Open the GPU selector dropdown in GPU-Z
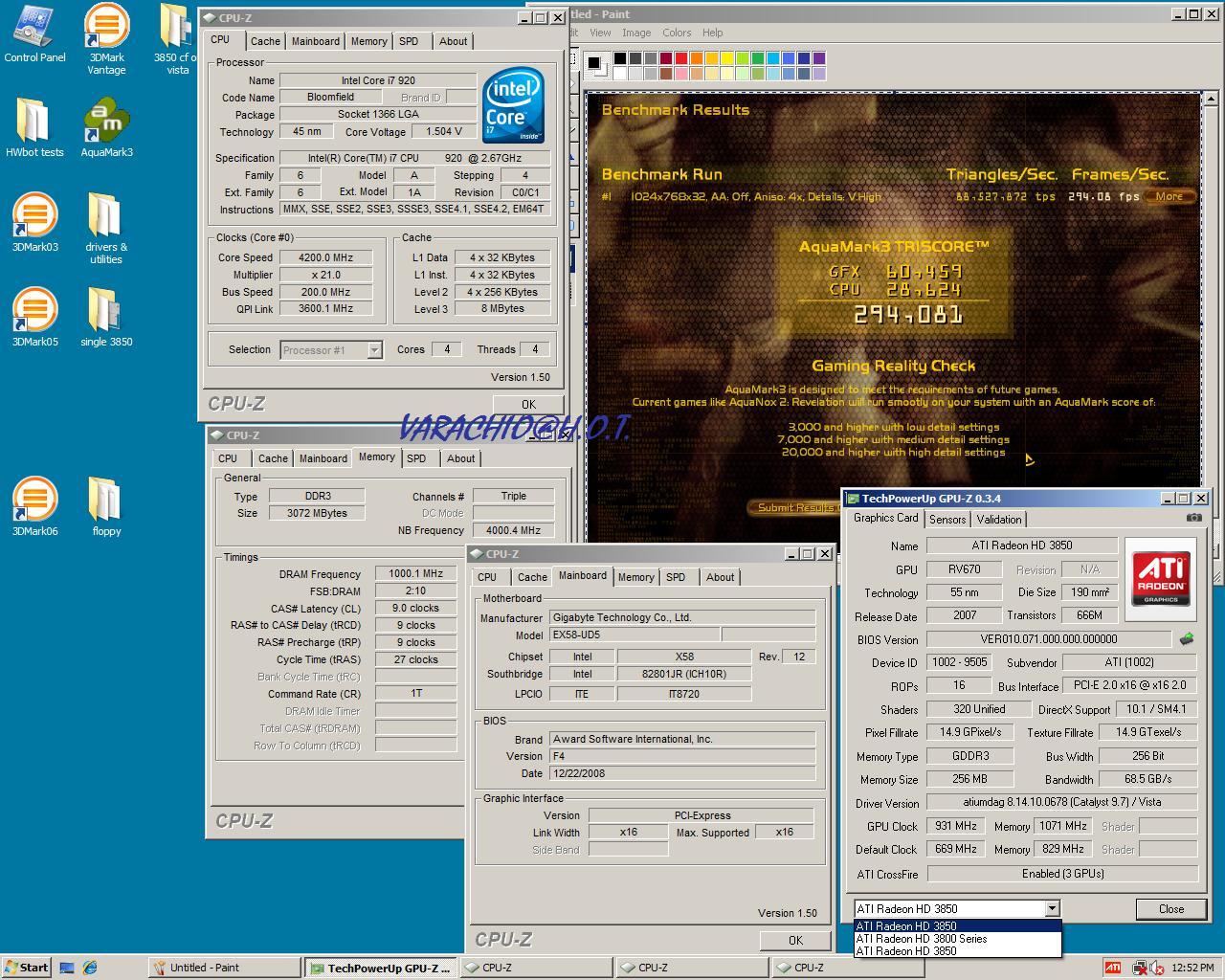Viewport: 1225px width, 980px height. click(x=1052, y=908)
